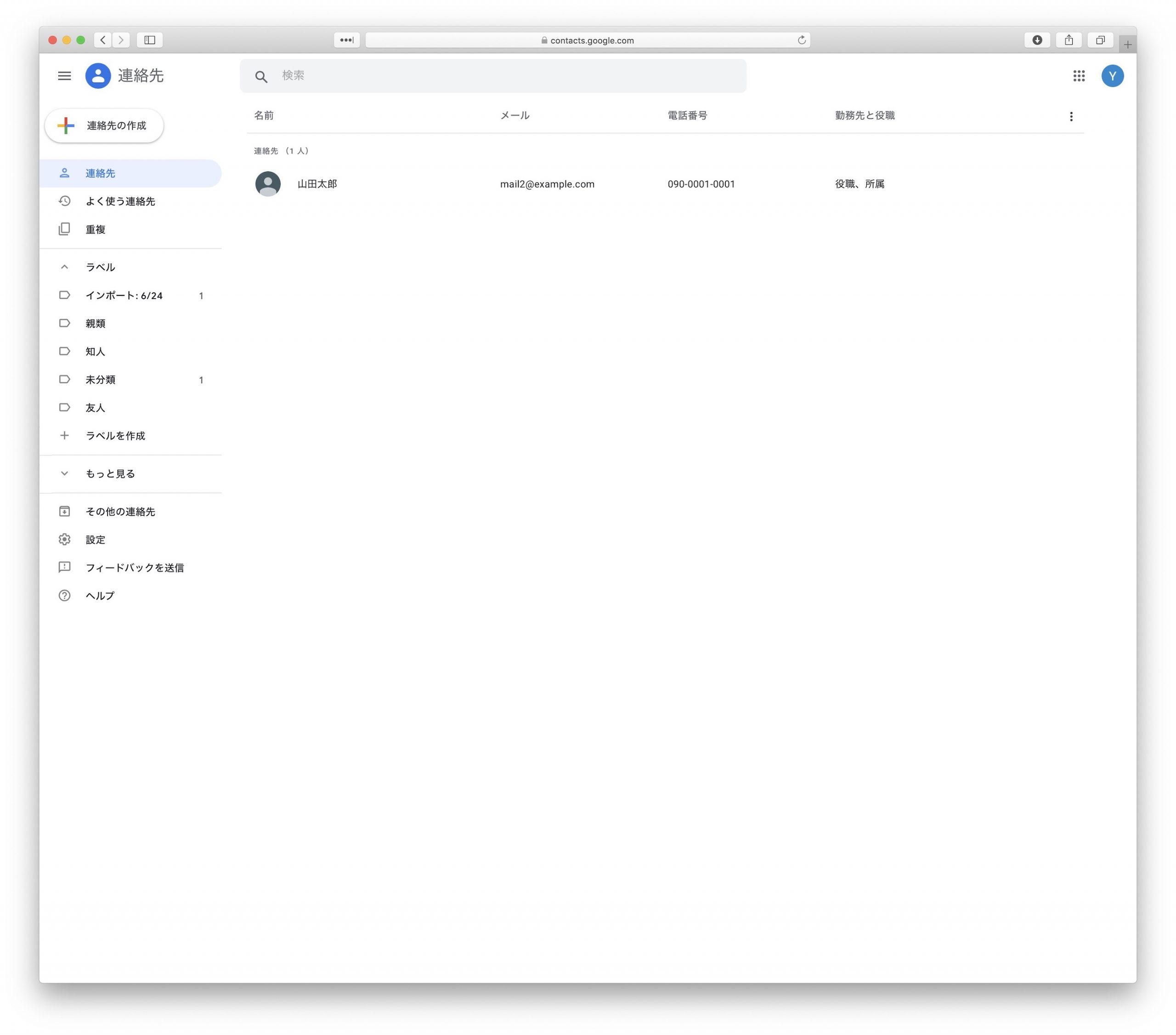Click ラベルを作成 (Create label)
The height and width of the screenshot is (1035, 1176).
(115, 436)
